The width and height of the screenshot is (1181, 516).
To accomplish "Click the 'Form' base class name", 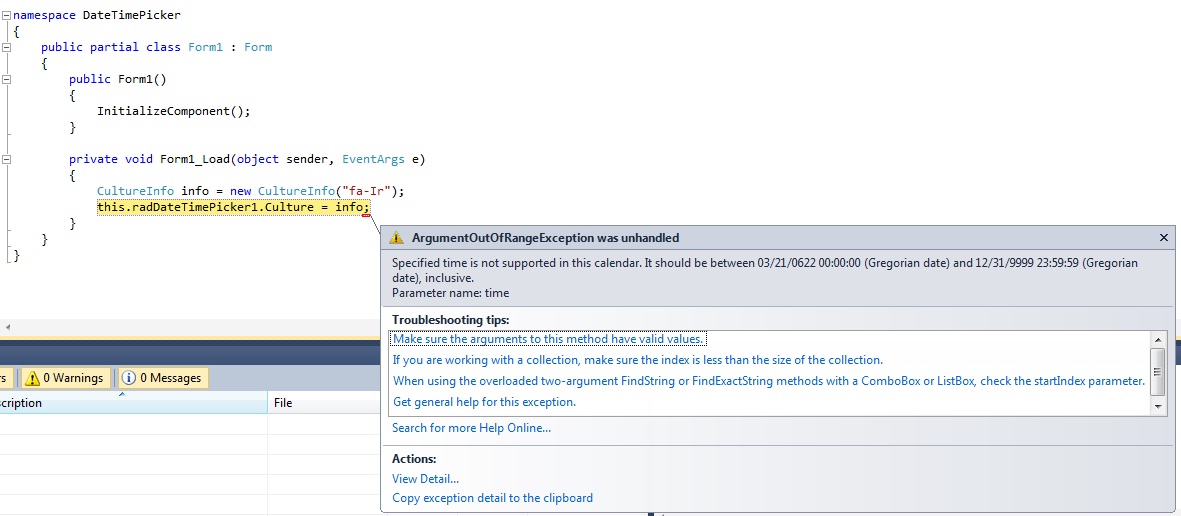I will (x=258, y=47).
